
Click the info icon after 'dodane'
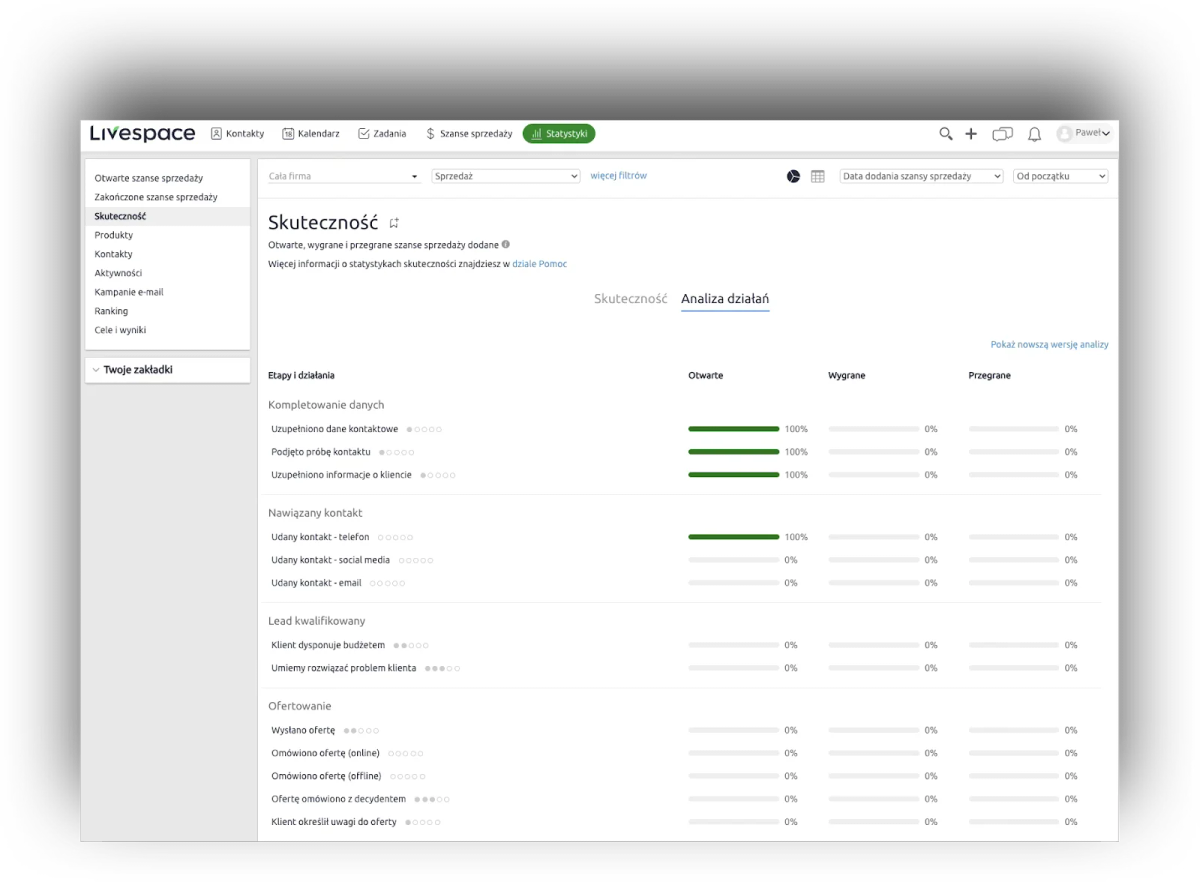[506, 244]
